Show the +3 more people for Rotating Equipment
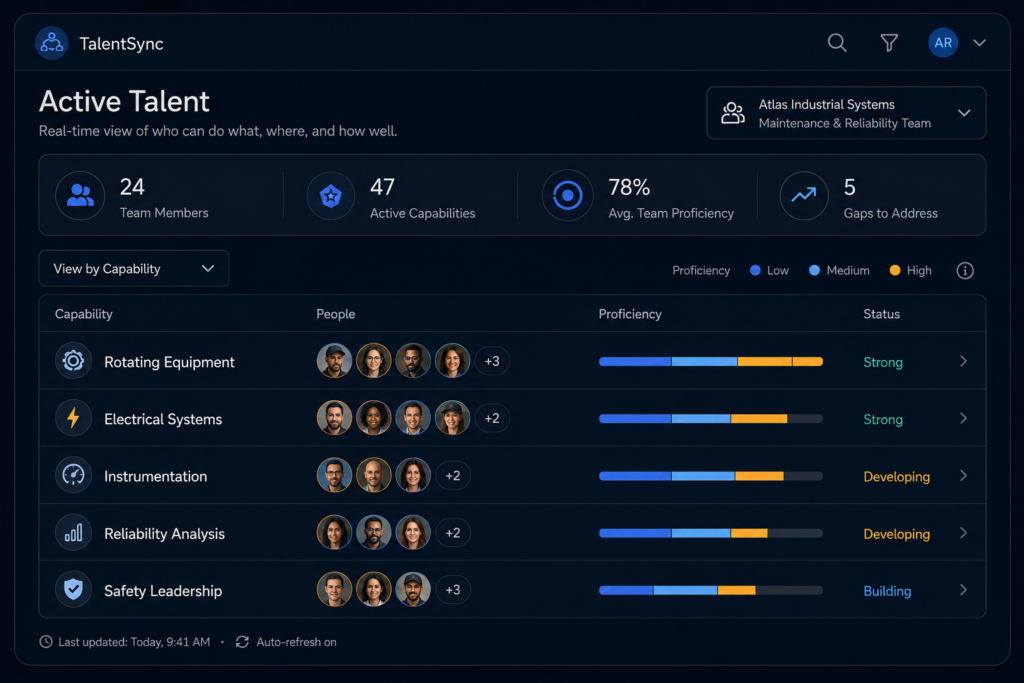This screenshot has height=683, width=1024. (492, 361)
